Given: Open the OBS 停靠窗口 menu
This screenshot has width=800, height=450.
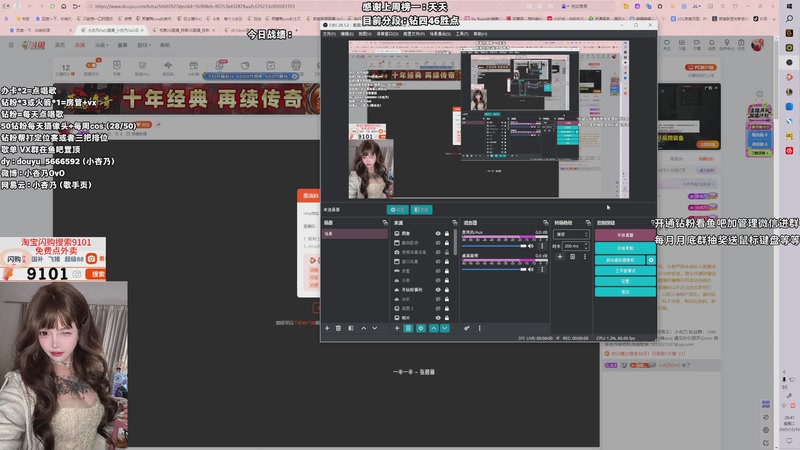Looking at the screenshot, I should pyautogui.click(x=387, y=34).
